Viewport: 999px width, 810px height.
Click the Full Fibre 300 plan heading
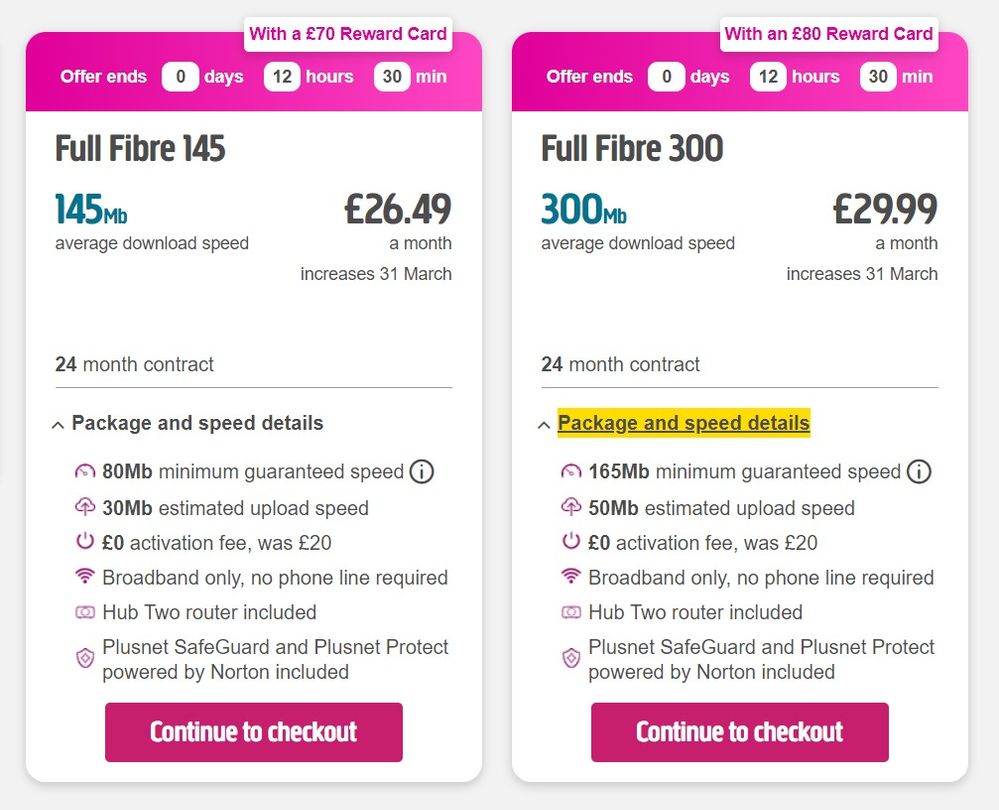click(632, 149)
